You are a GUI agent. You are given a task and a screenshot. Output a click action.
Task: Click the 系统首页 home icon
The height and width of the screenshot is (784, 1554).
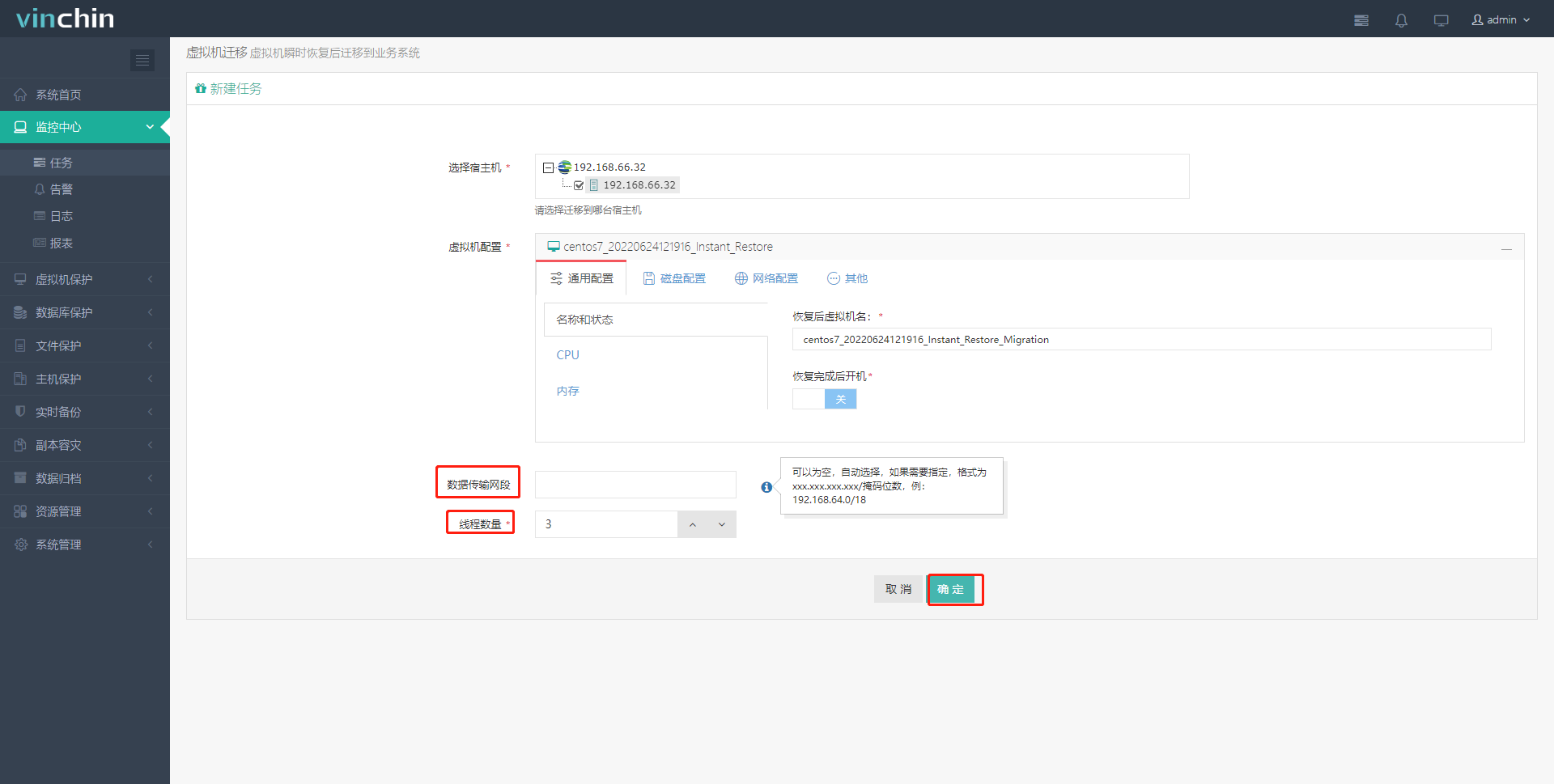20,95
